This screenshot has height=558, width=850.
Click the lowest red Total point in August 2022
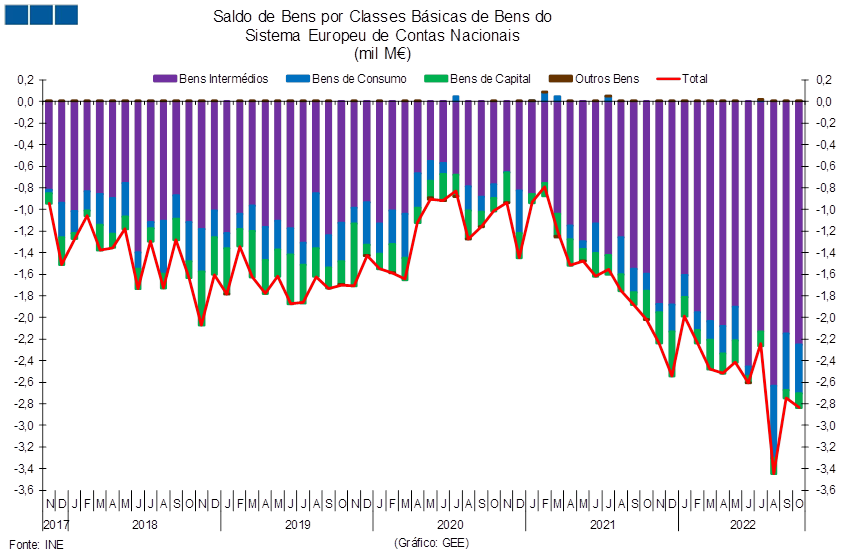pyautogui.click(x=774, y=472)
